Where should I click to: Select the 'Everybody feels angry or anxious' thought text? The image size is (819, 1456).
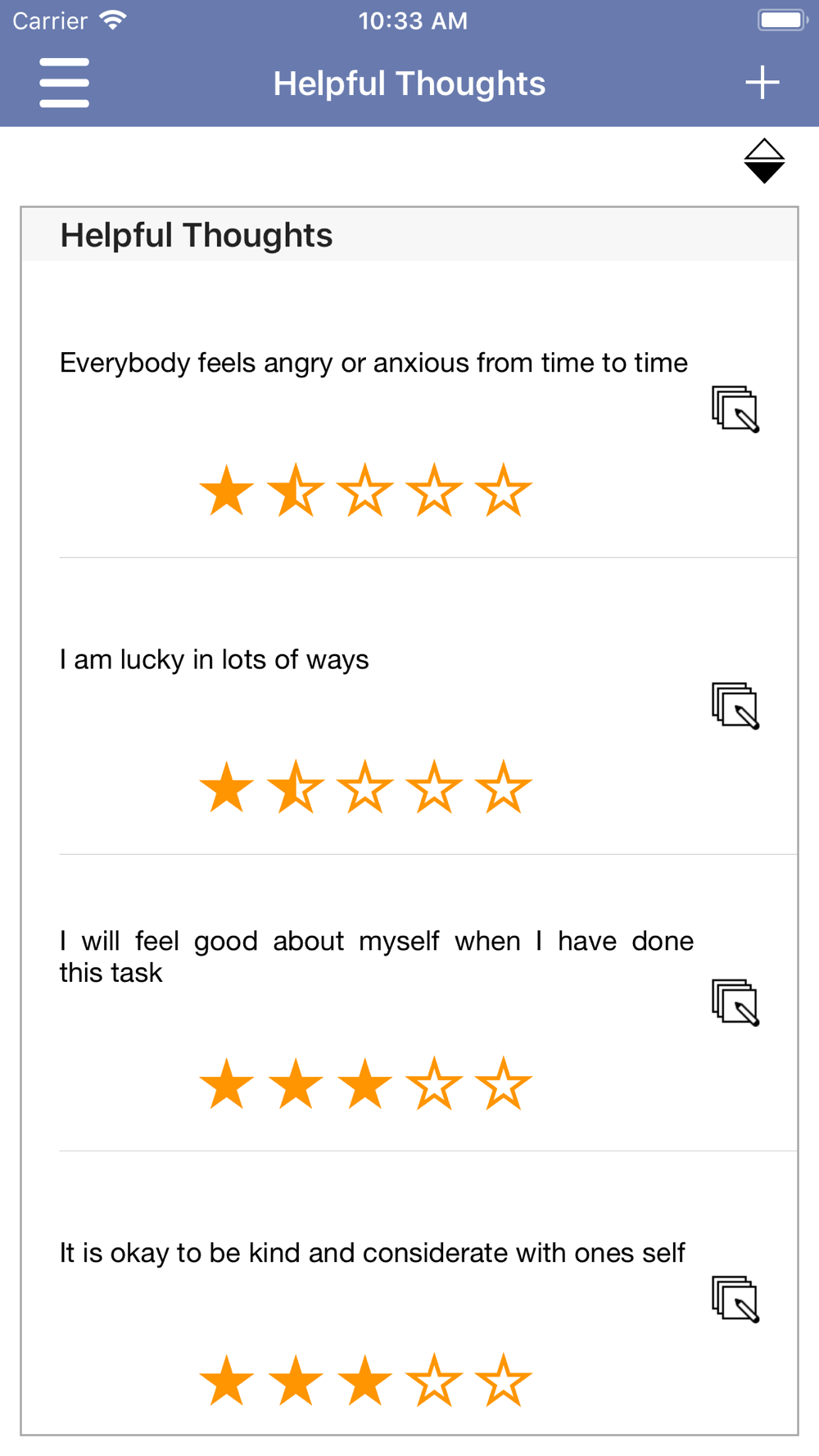[373, 363]
